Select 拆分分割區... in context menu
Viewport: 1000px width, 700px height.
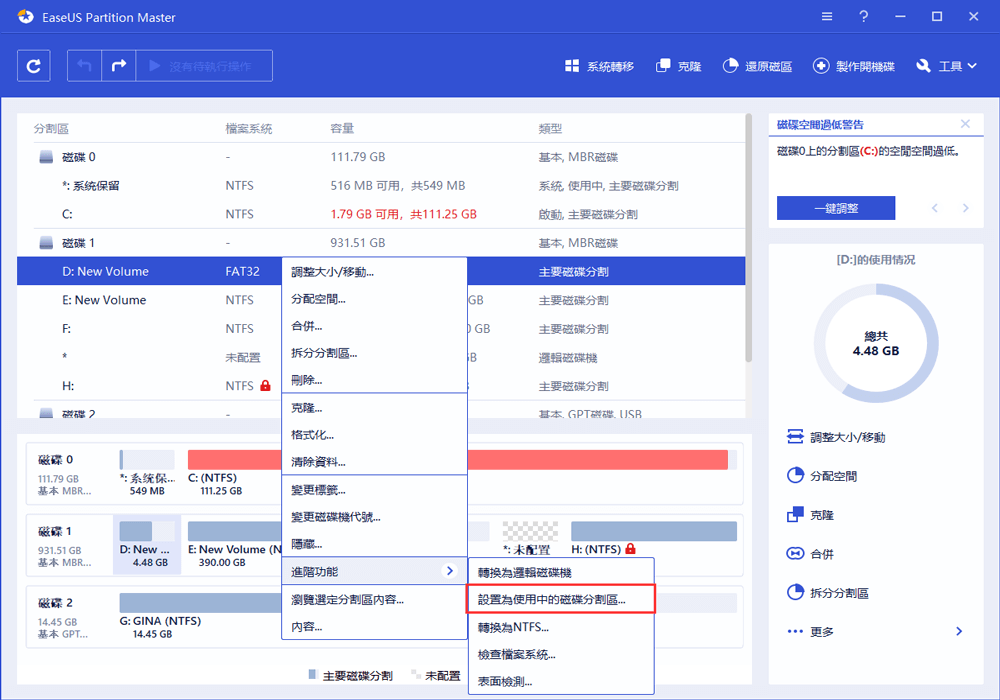point(374,353)
